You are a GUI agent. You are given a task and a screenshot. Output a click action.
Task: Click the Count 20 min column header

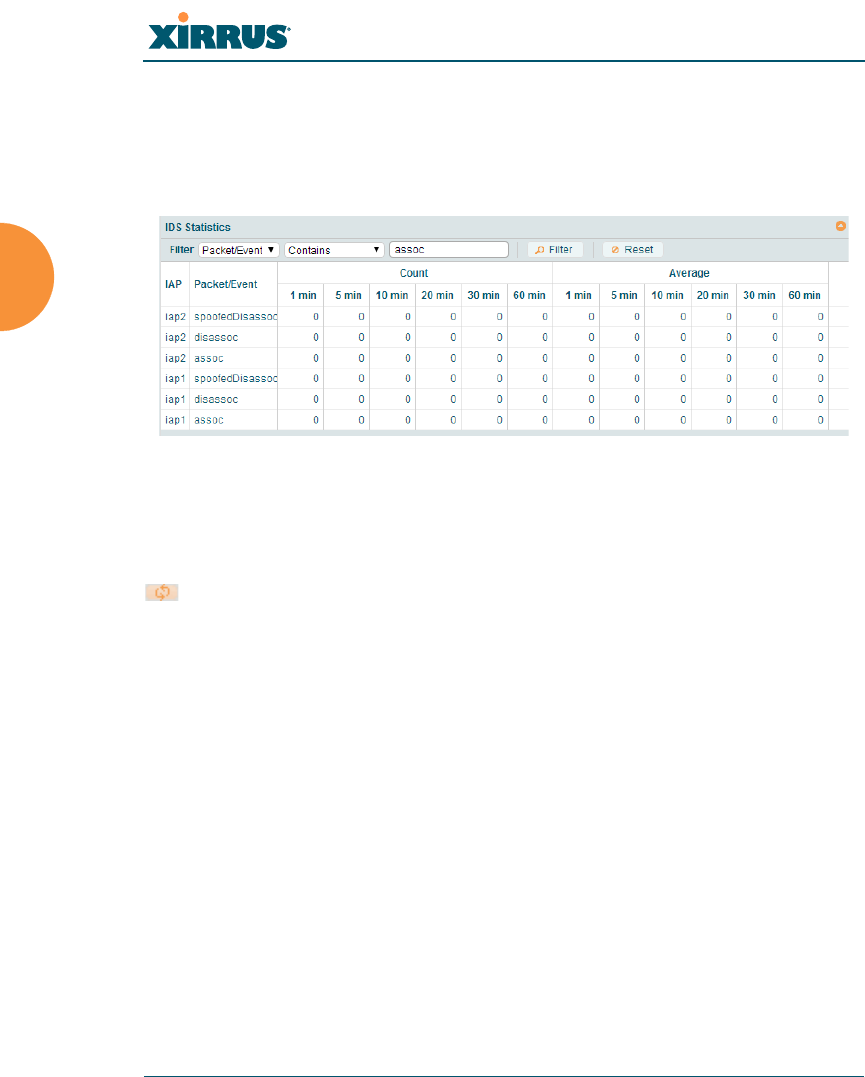(x=438, y=295)
